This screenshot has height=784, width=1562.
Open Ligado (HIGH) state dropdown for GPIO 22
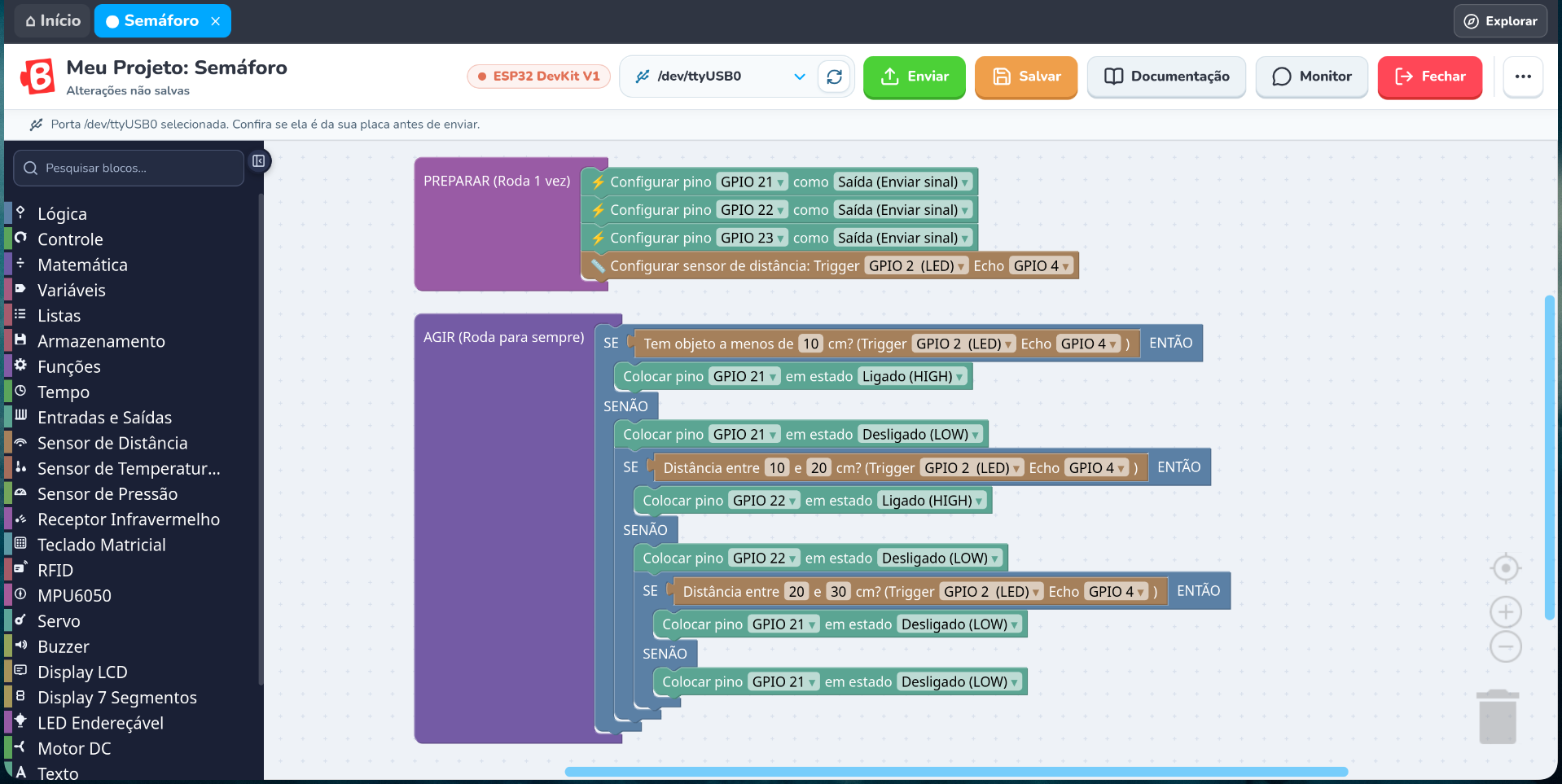[932, 501]
